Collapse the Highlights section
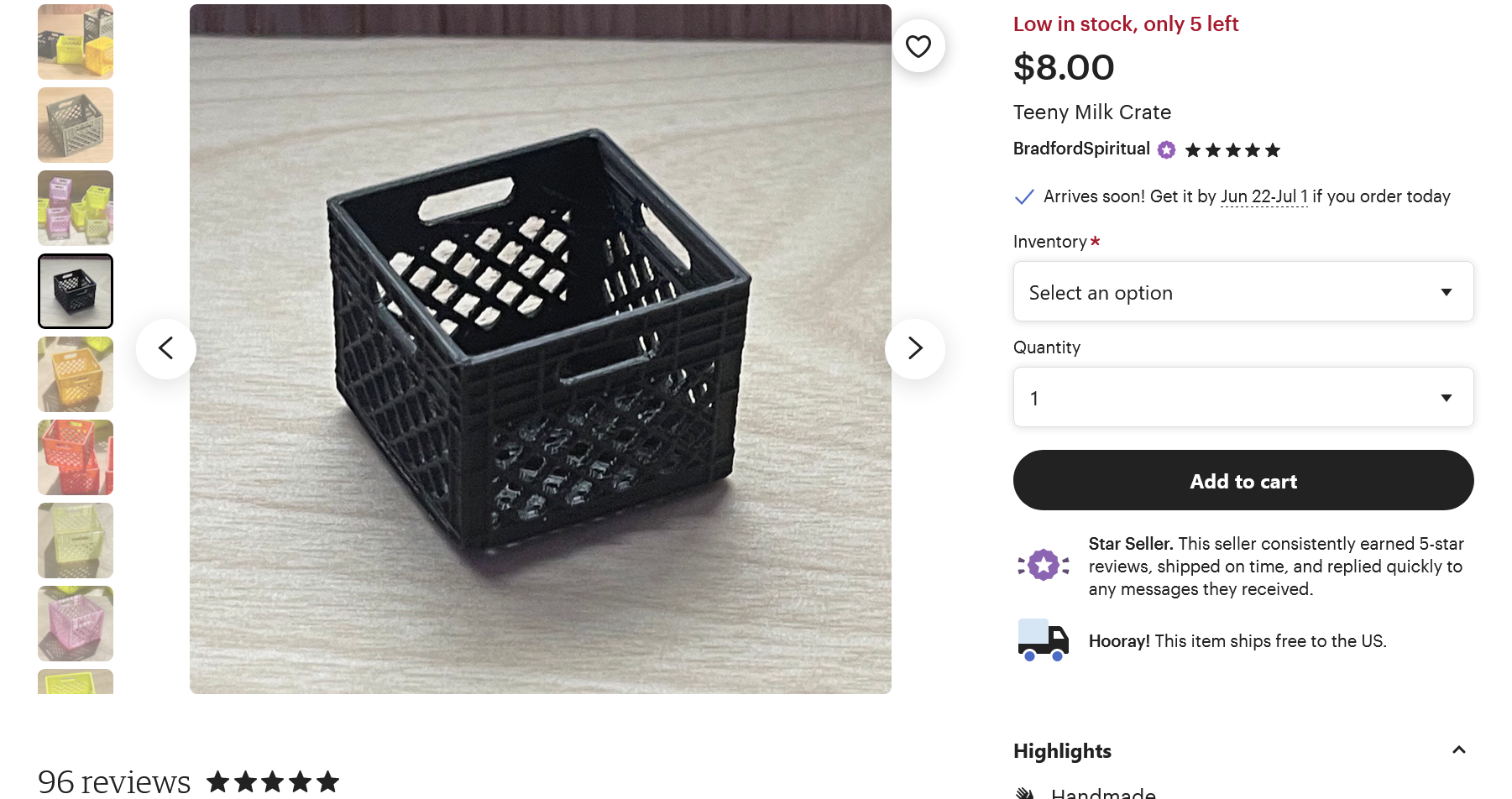Screen dimensions: 1512x799 [1458, 750]
